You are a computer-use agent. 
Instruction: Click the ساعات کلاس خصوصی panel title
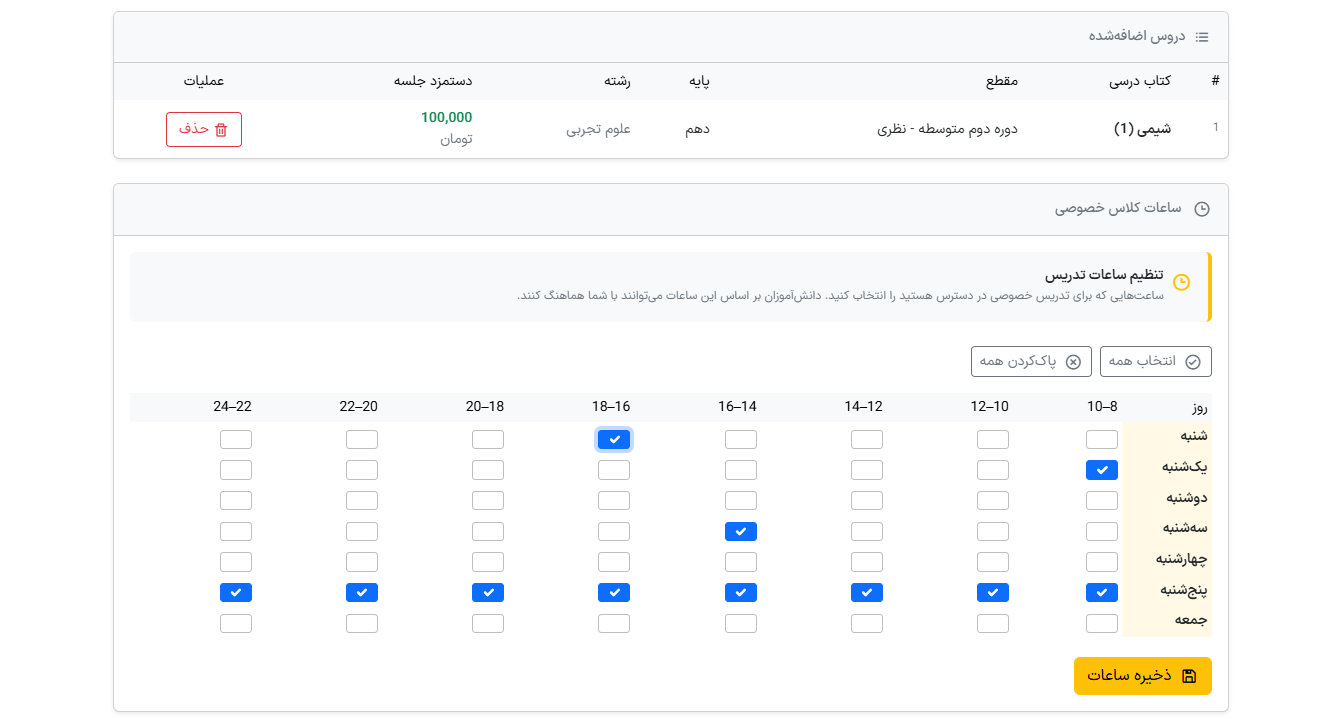pyautogui.click(x=1118, y=208)
